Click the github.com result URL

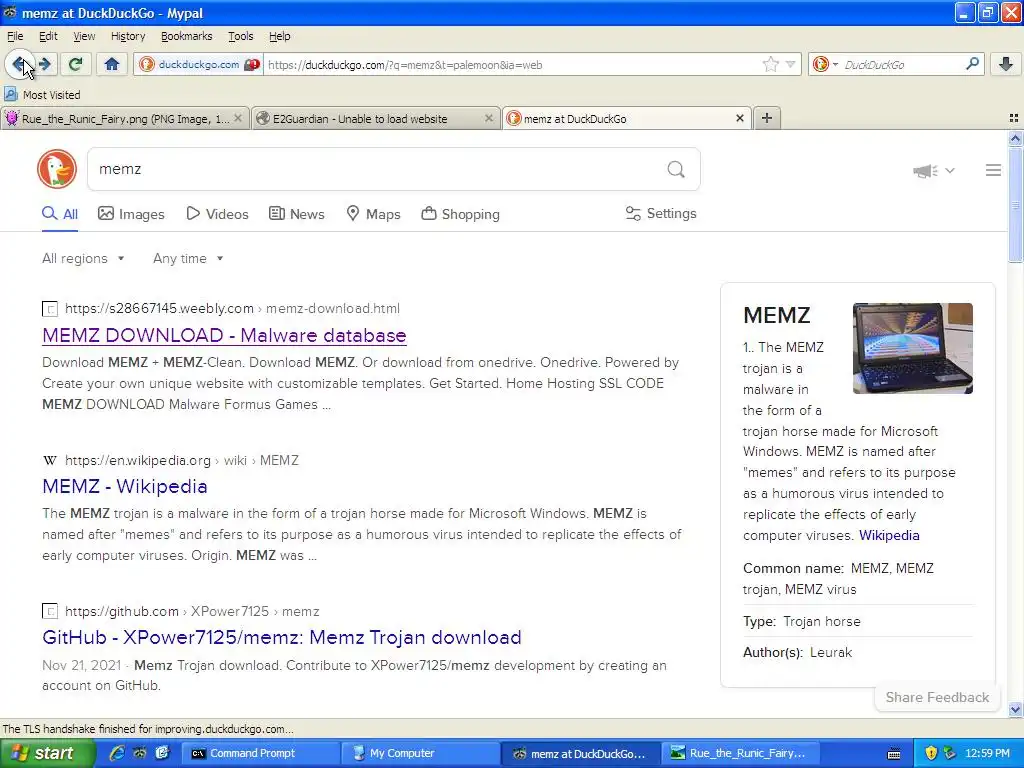point(192,611)
